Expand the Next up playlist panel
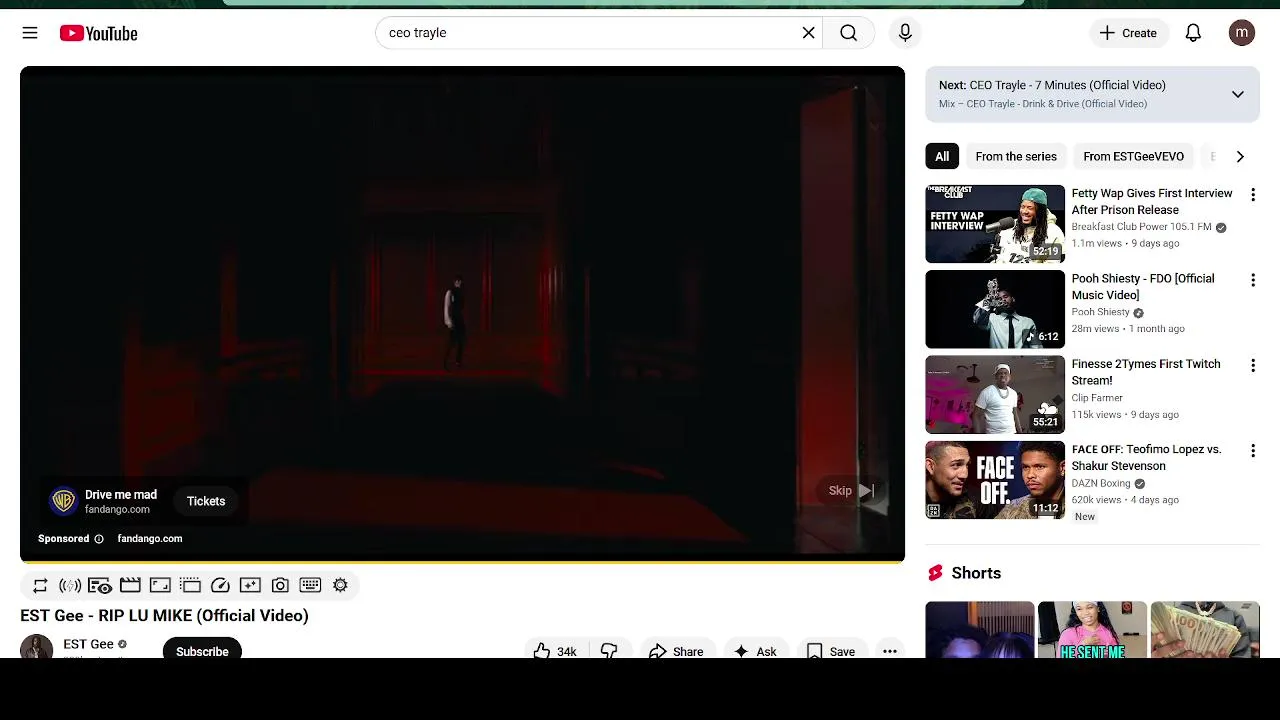Screen dimensions: 1280x720 point(1237,94)
